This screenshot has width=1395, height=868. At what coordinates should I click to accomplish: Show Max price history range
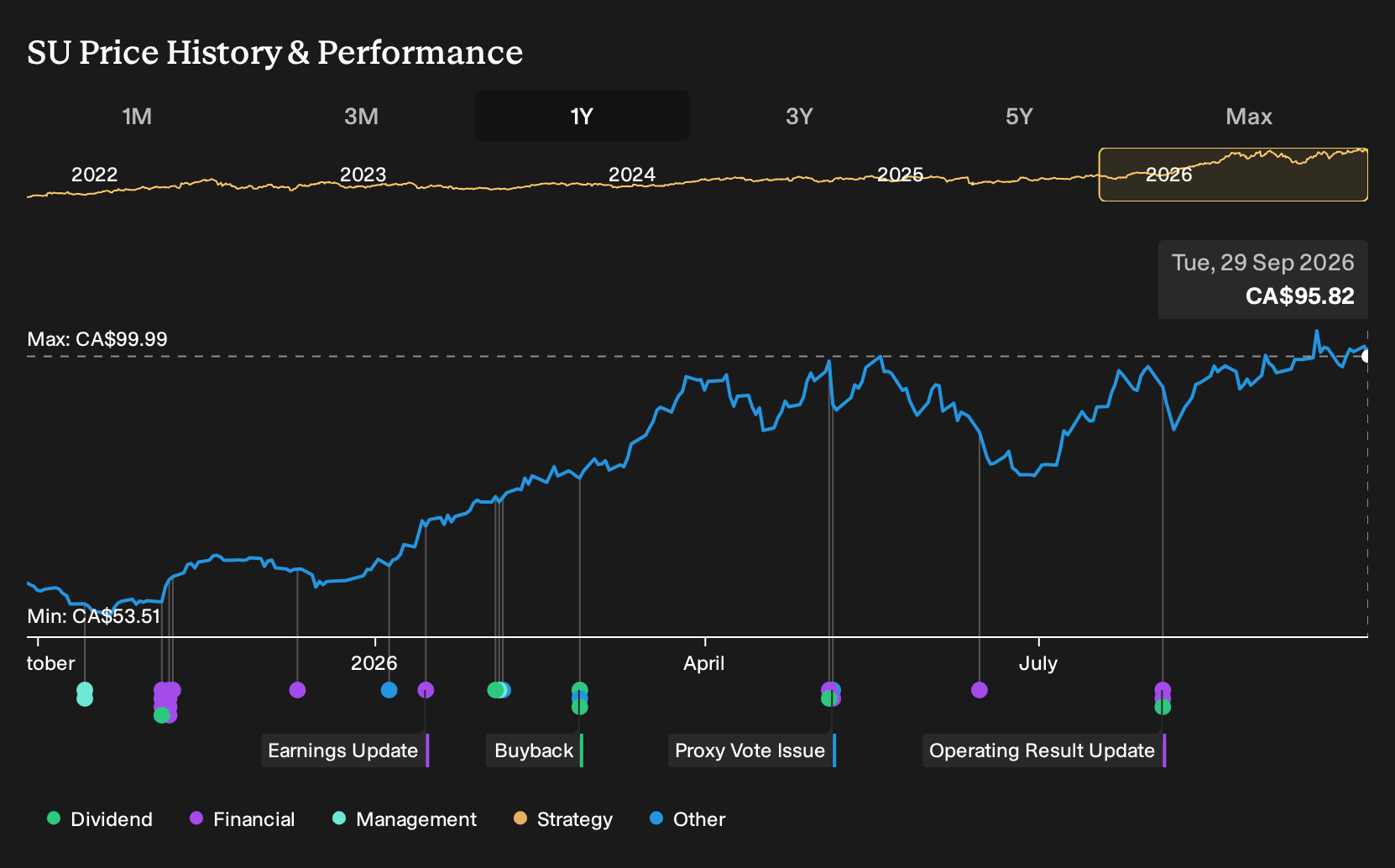point(1249,116)
